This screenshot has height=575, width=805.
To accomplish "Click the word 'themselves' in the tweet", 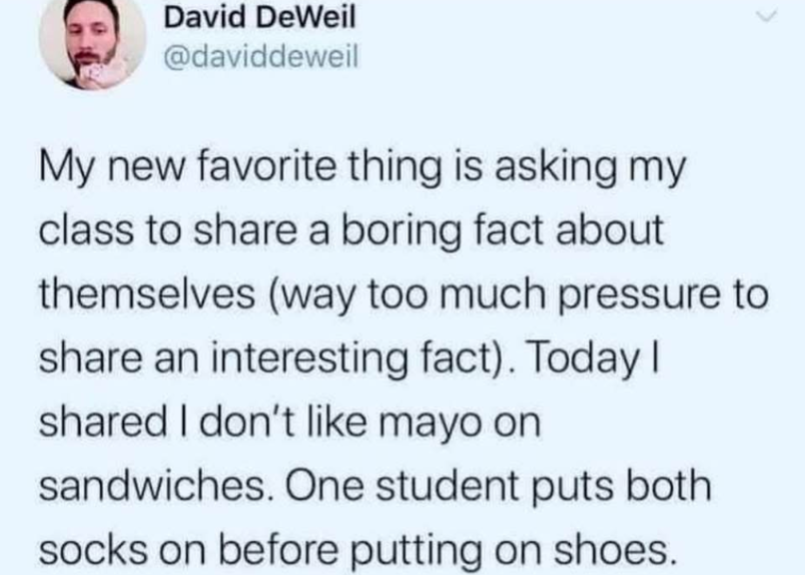I will tap(147, 295).
